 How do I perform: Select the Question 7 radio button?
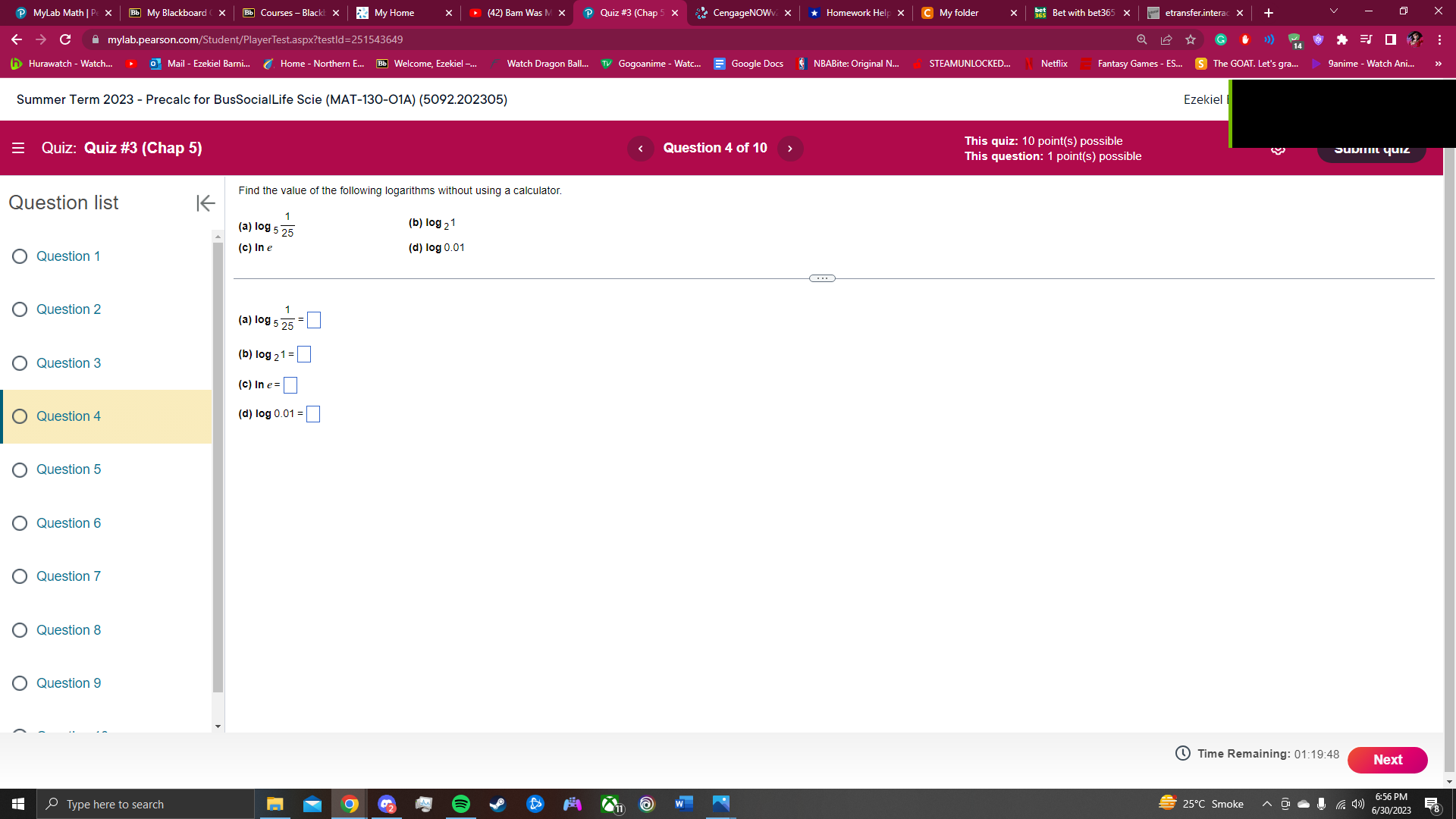pyautogui.click(x=19, y=576)
